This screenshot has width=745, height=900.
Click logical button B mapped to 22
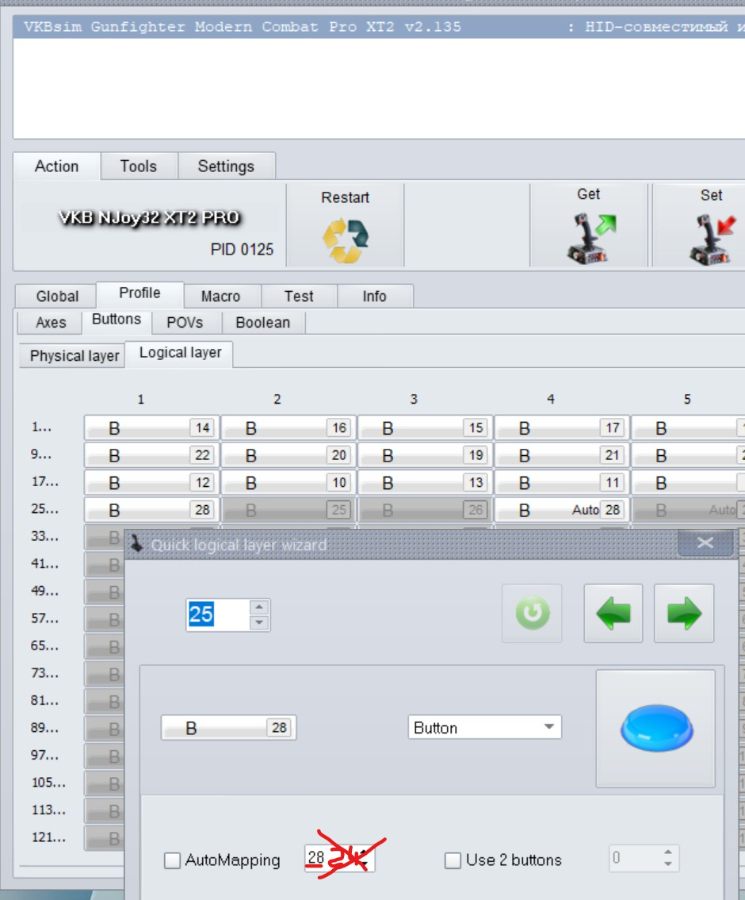152,455
